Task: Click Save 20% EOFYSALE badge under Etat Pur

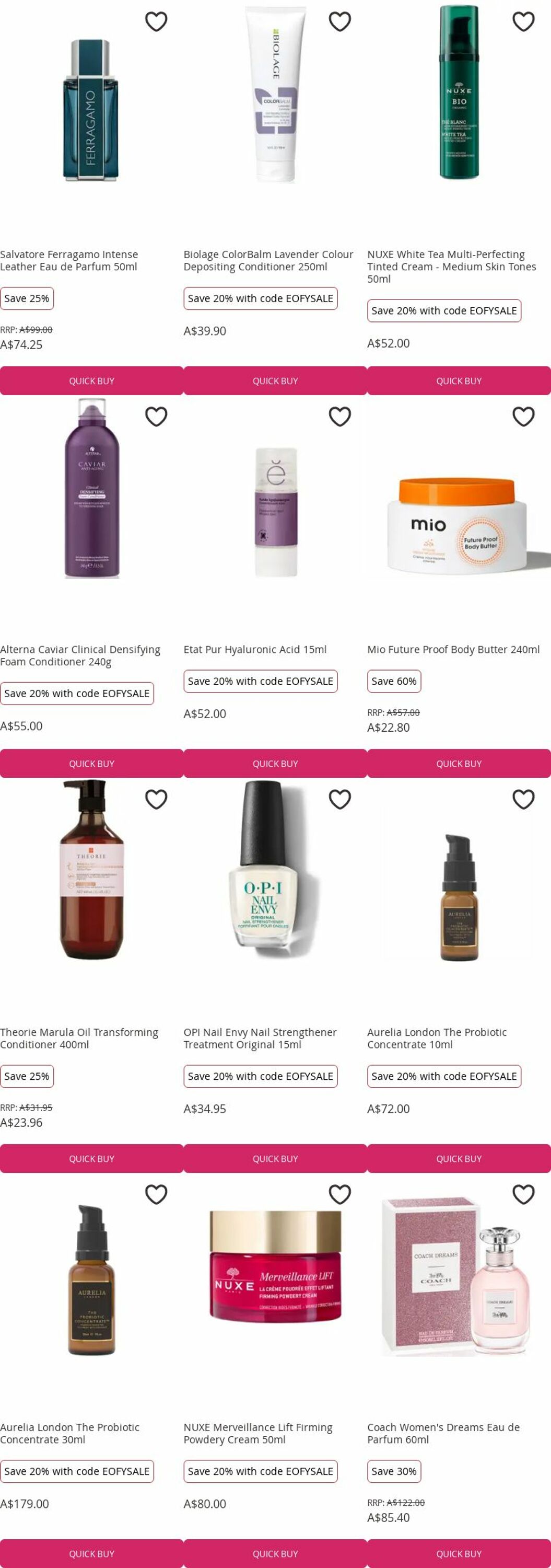Action: pos(260,681)
